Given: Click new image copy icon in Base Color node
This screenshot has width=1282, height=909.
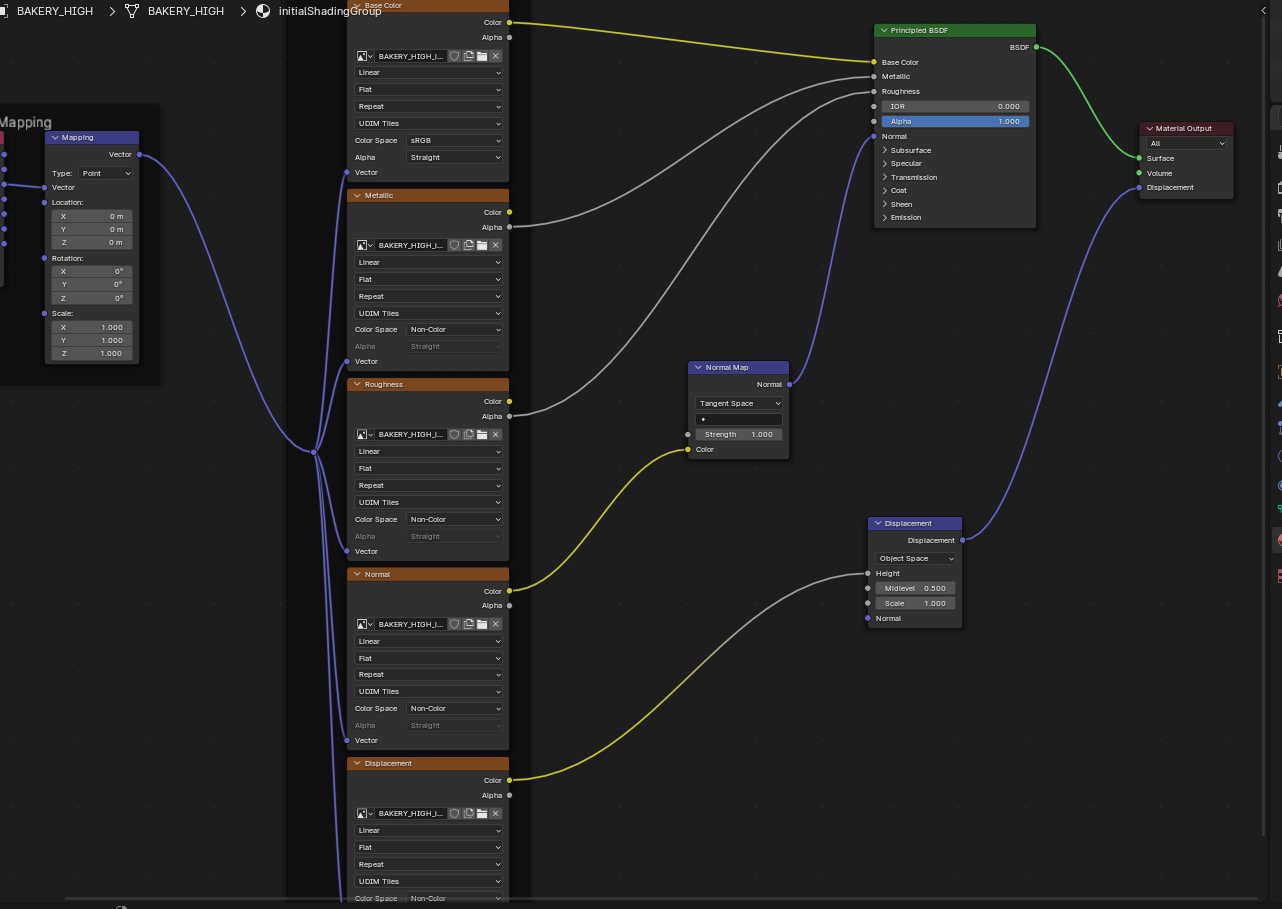Looking at the screenshot, I should 468,56.
